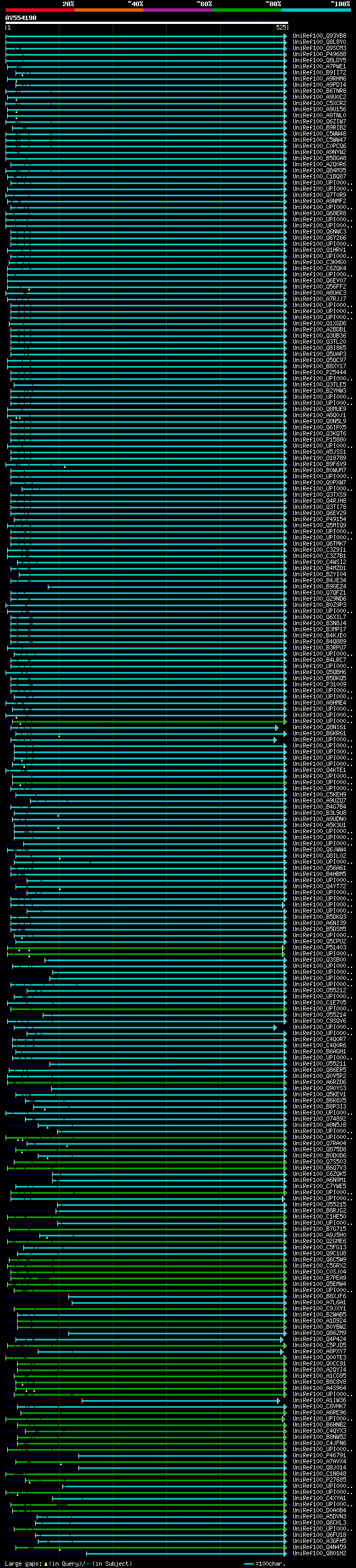Screen dimensions: 356x1568
Task: Select label UniRef100_C1BQ87
Action: (x=319, y=176)
